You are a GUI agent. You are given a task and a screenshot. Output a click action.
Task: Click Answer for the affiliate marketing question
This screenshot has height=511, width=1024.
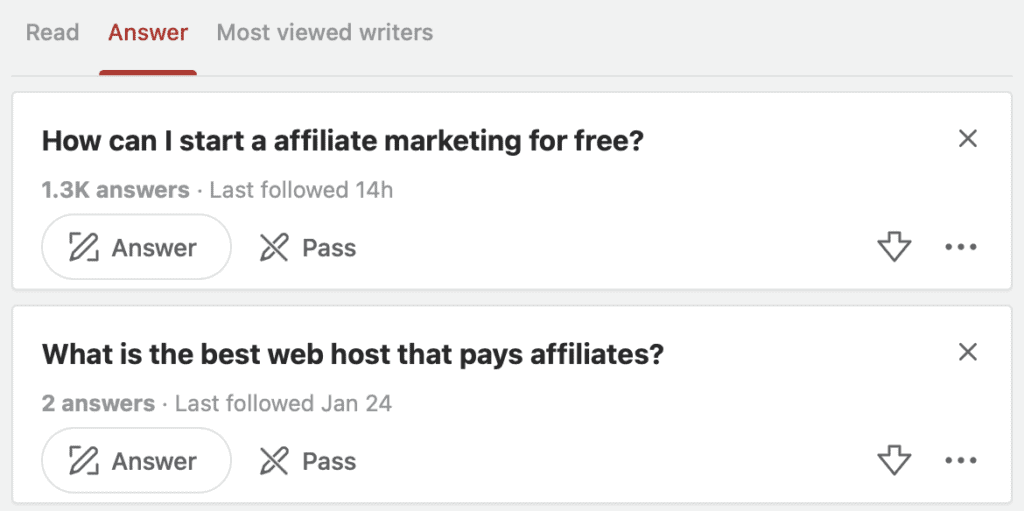(x=136, y=247)
